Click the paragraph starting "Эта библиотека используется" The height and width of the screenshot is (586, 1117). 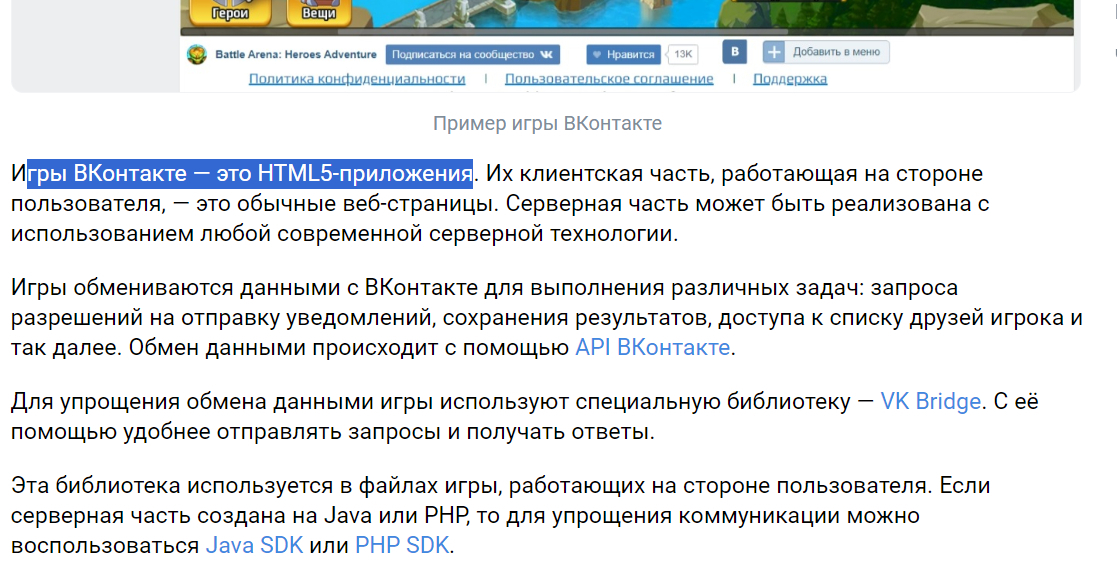click(501, 516)
